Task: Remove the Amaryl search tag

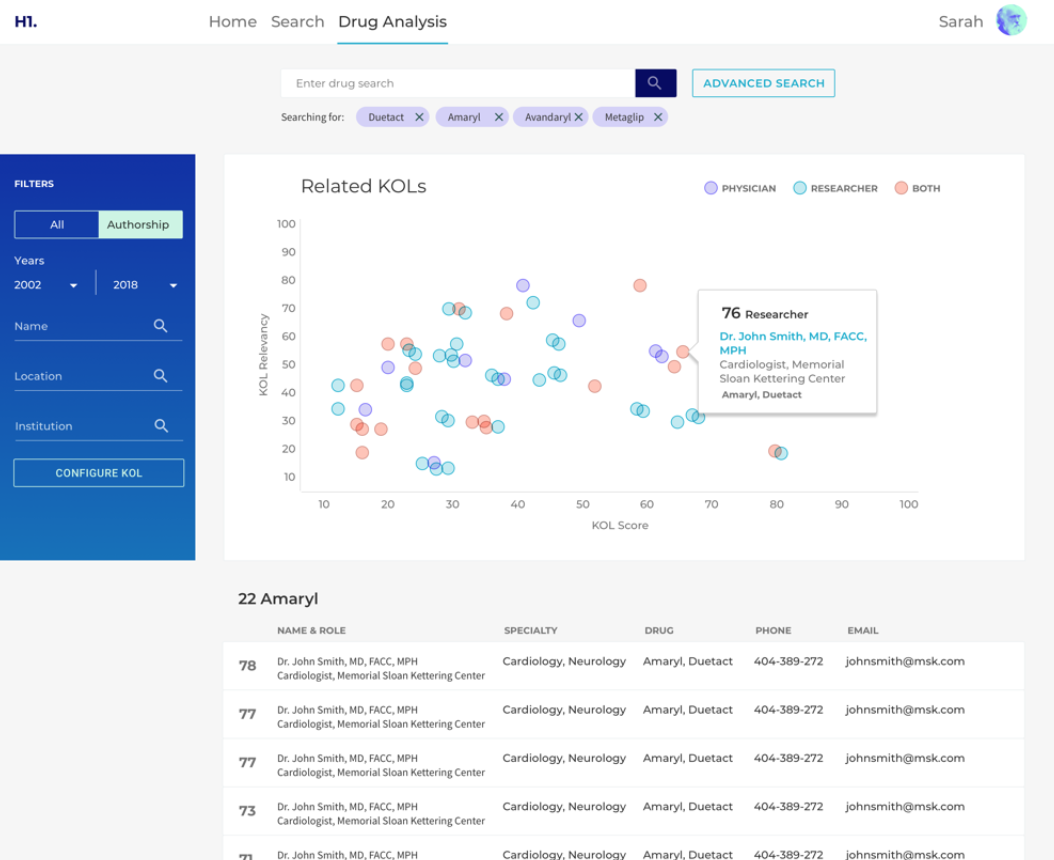Action: [x=499, y=117]
